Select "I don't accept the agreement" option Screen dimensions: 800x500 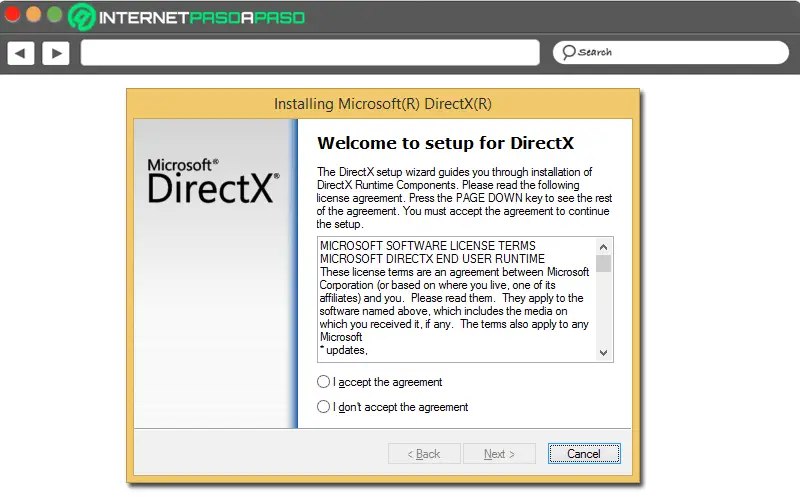click(323, 407)
